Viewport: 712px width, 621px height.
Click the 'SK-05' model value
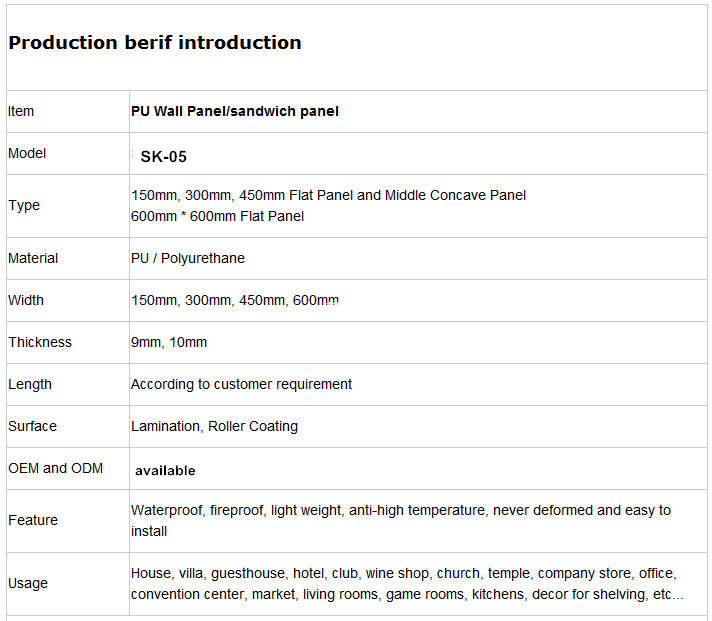point(163,157)
